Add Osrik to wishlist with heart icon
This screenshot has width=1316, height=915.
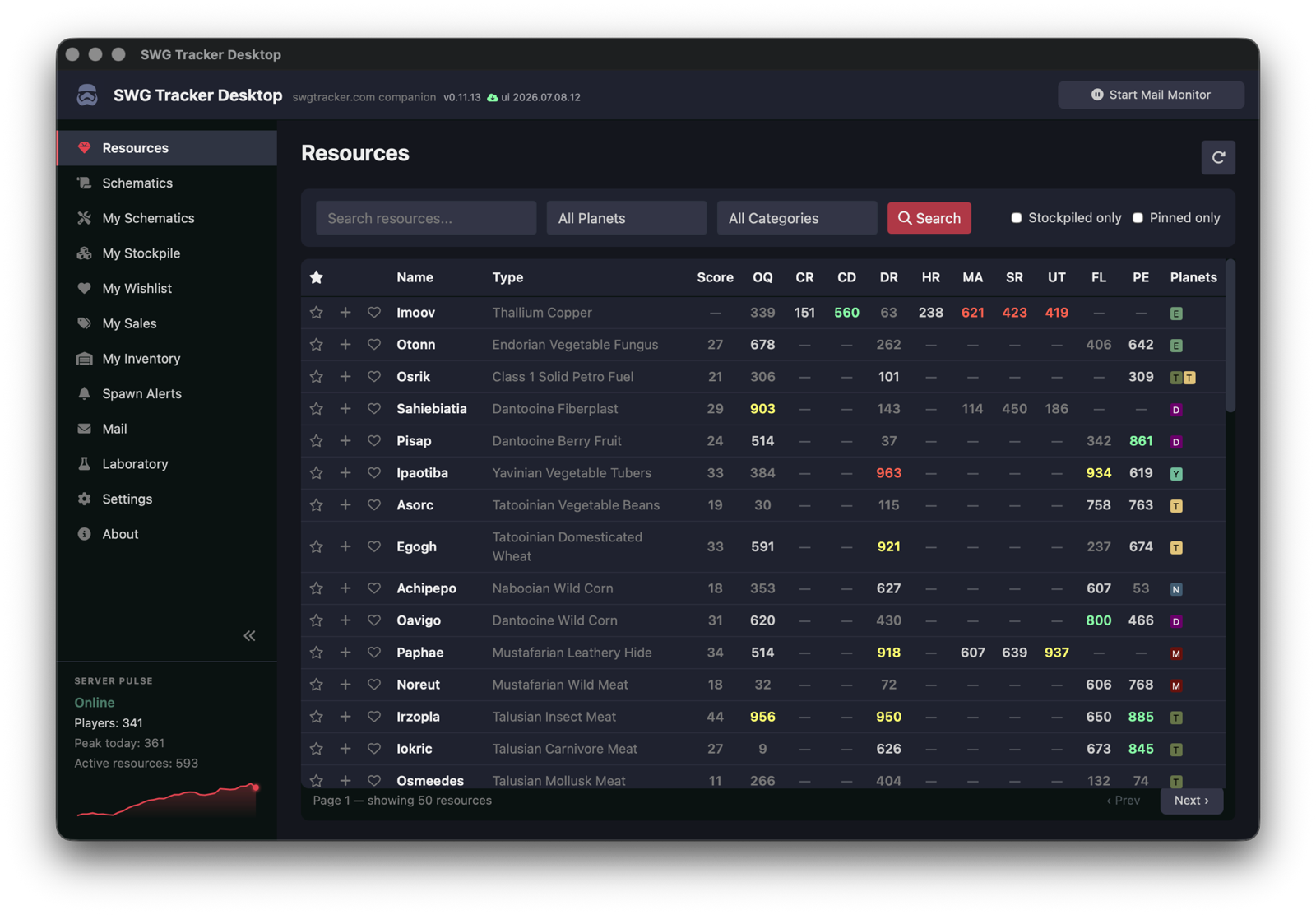coord(374,377)
